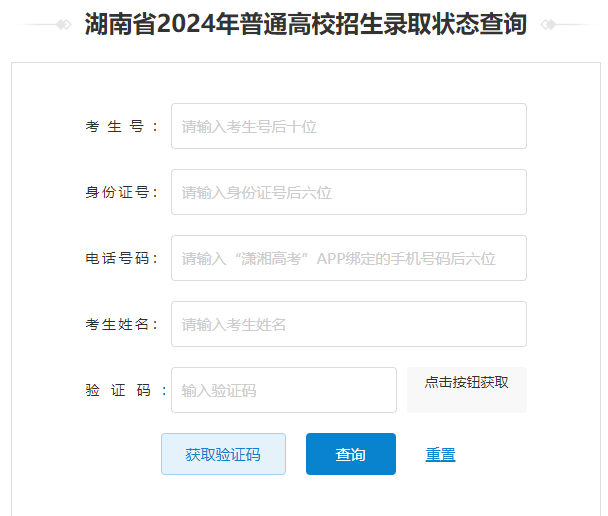Click the blank space below the 查询 button
The width and height of the screenshot is (608, 516).
point(350,495)
